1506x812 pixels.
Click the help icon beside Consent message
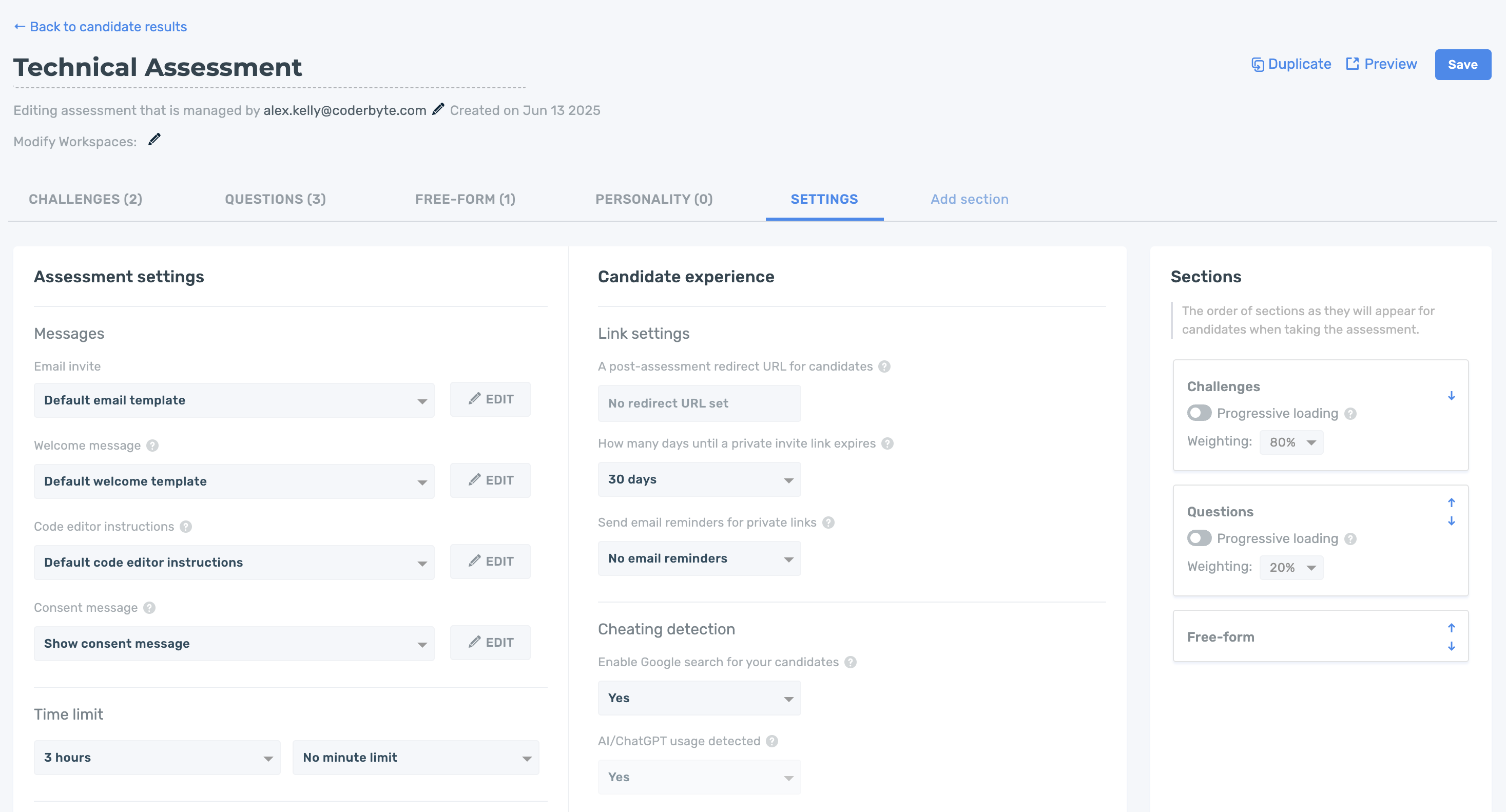point(150,608)
